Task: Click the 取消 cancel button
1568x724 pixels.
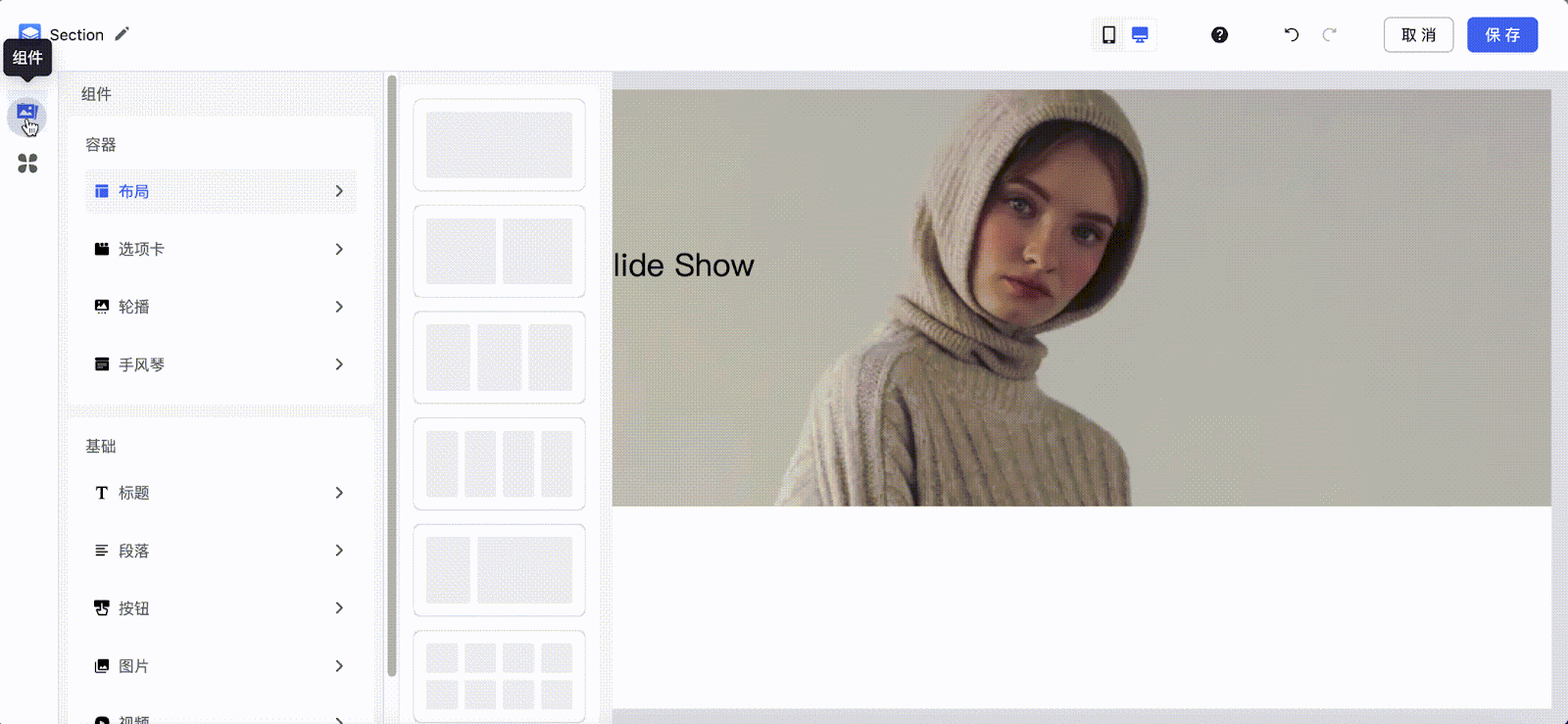Action: click(1418, 35)
